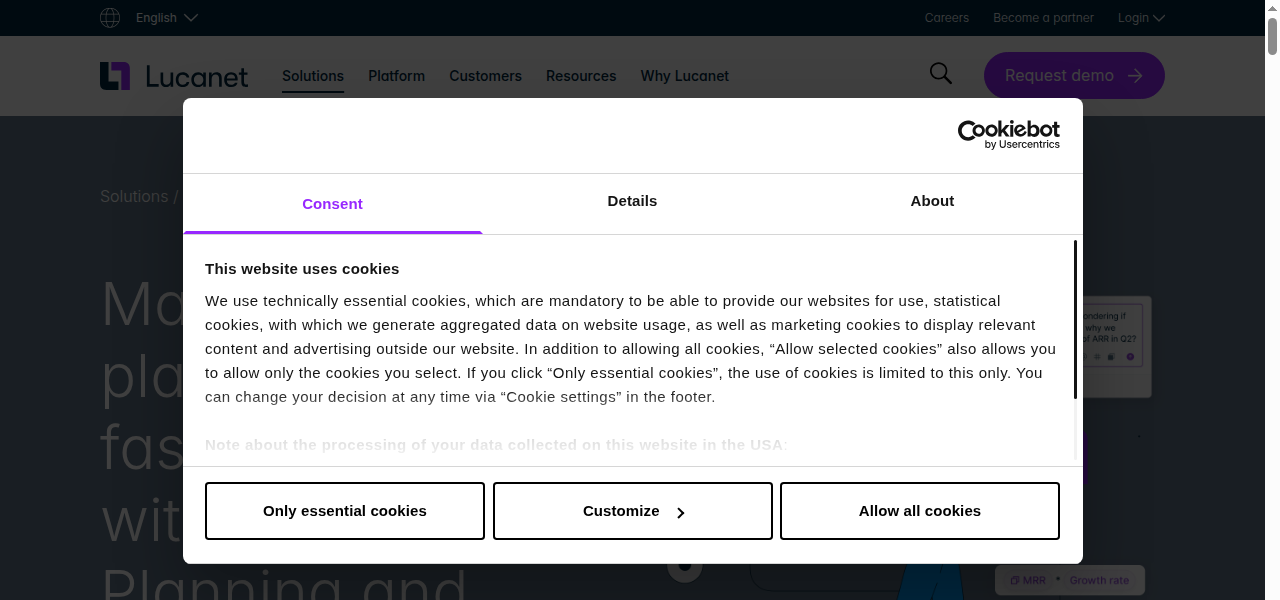Switch to the Details tab
1280x600 pixels.
pos(632,201)
